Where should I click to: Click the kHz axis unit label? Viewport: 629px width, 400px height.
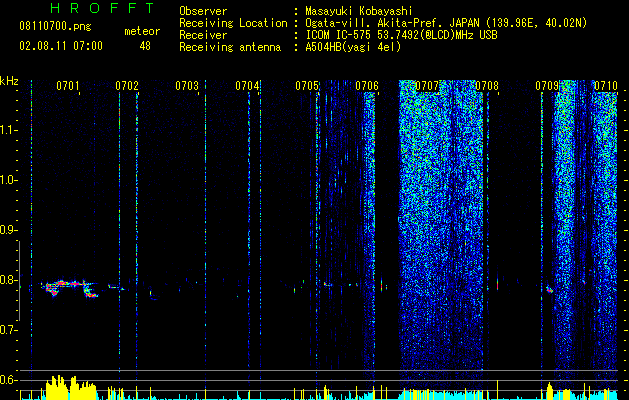coord(9,81)
